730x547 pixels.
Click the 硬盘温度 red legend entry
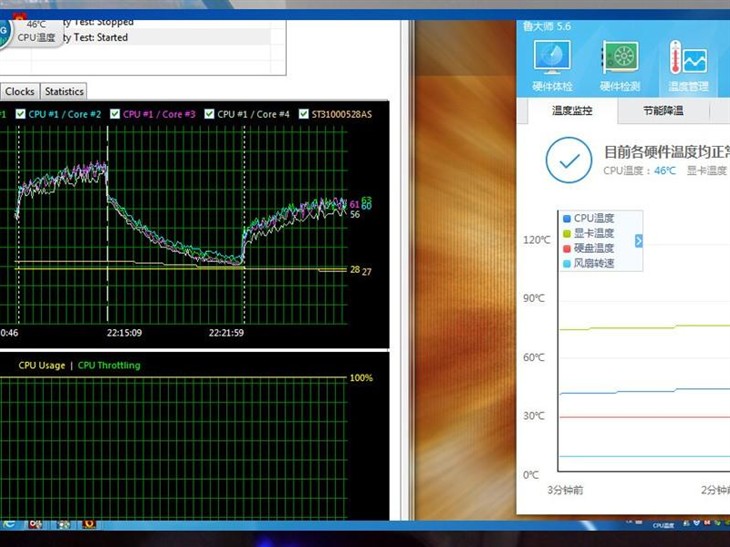(589, 248)
